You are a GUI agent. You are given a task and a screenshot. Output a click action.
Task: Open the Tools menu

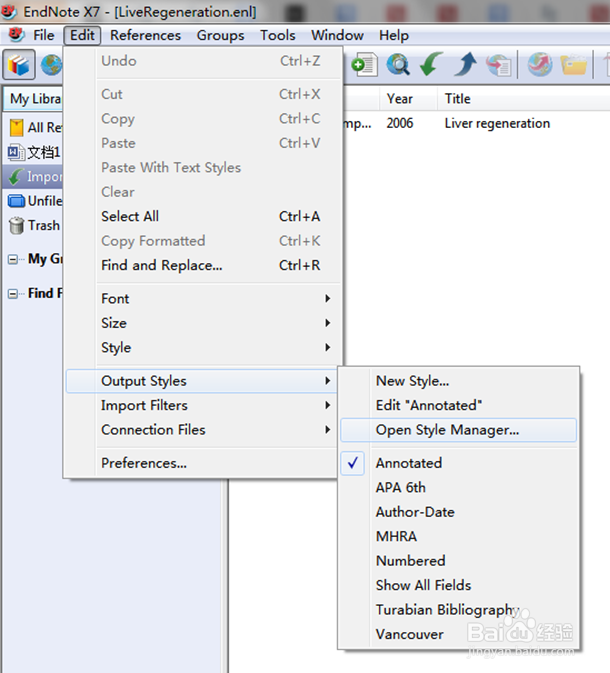278,35
